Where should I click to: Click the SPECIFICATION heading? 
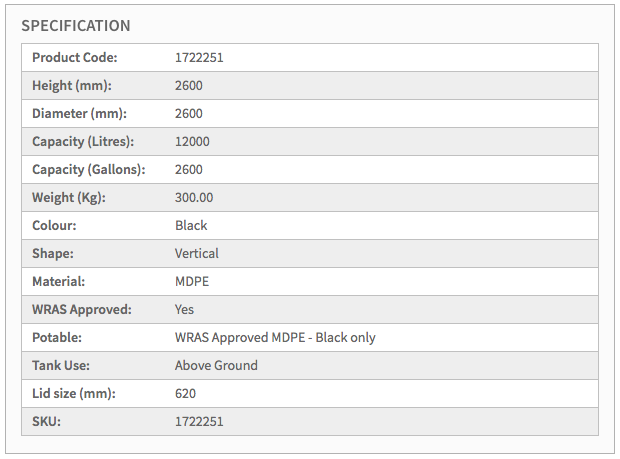[x=76, y=25]
